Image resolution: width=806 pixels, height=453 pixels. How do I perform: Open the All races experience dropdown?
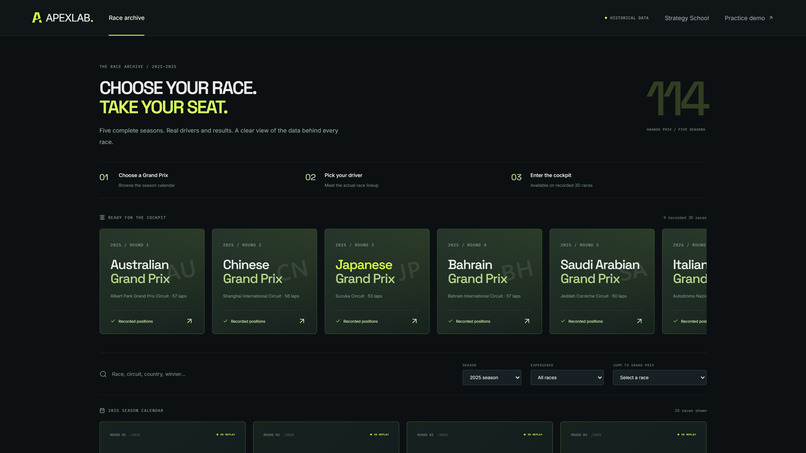(x=567, y=377)
